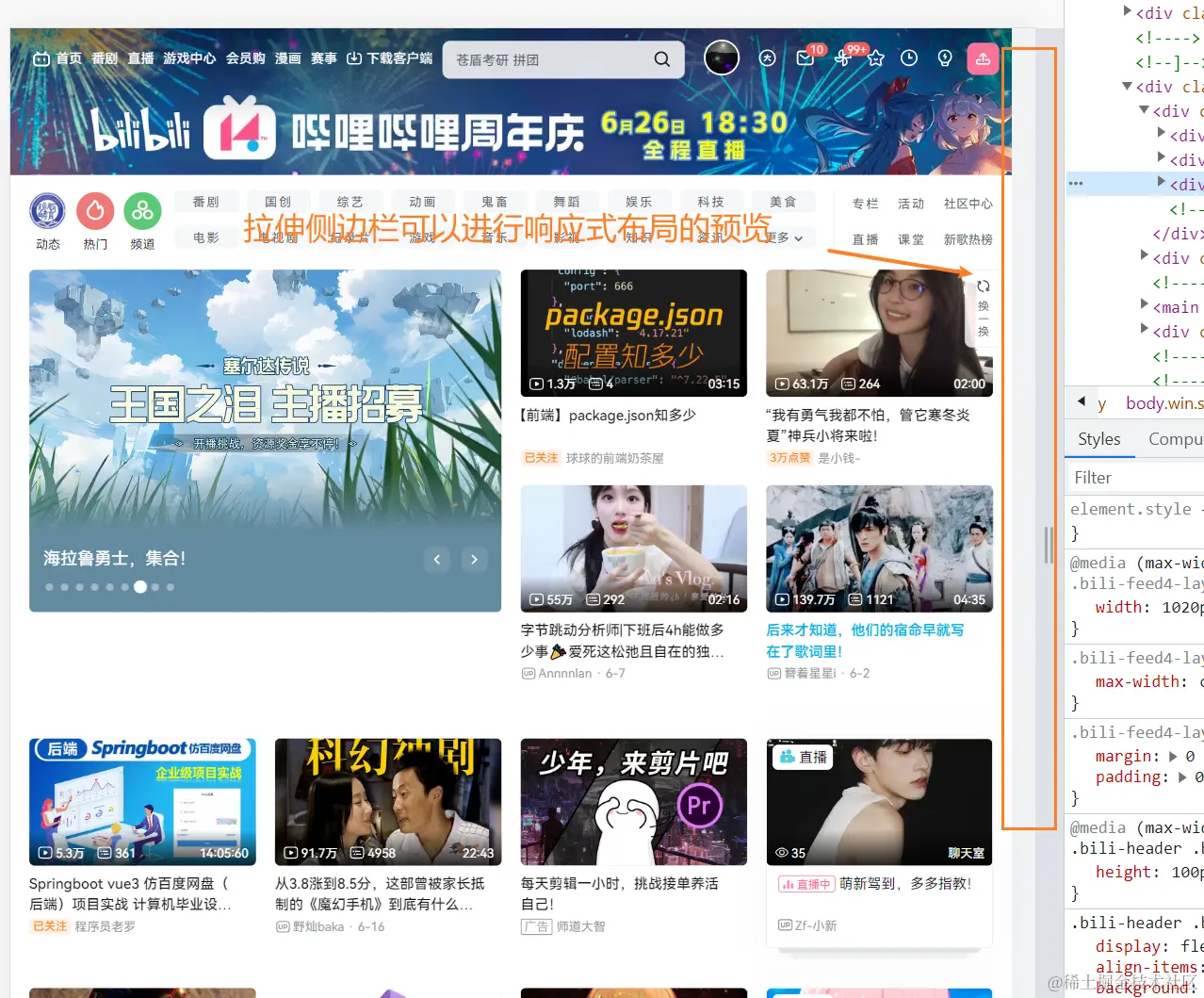Open the 频道 green channel icon
This screenshot has width=1204, height=998.
click(x=142, y=211)
